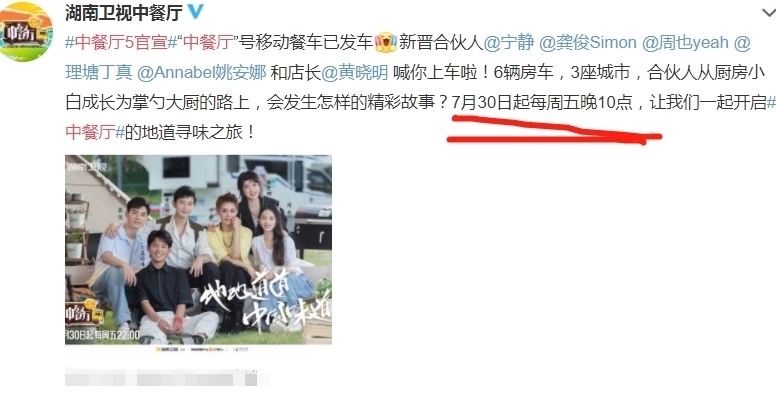776x403 pixels.
Task: Open the #中餐厅5官宣# hashtag
Action: [x=121, y=43]
